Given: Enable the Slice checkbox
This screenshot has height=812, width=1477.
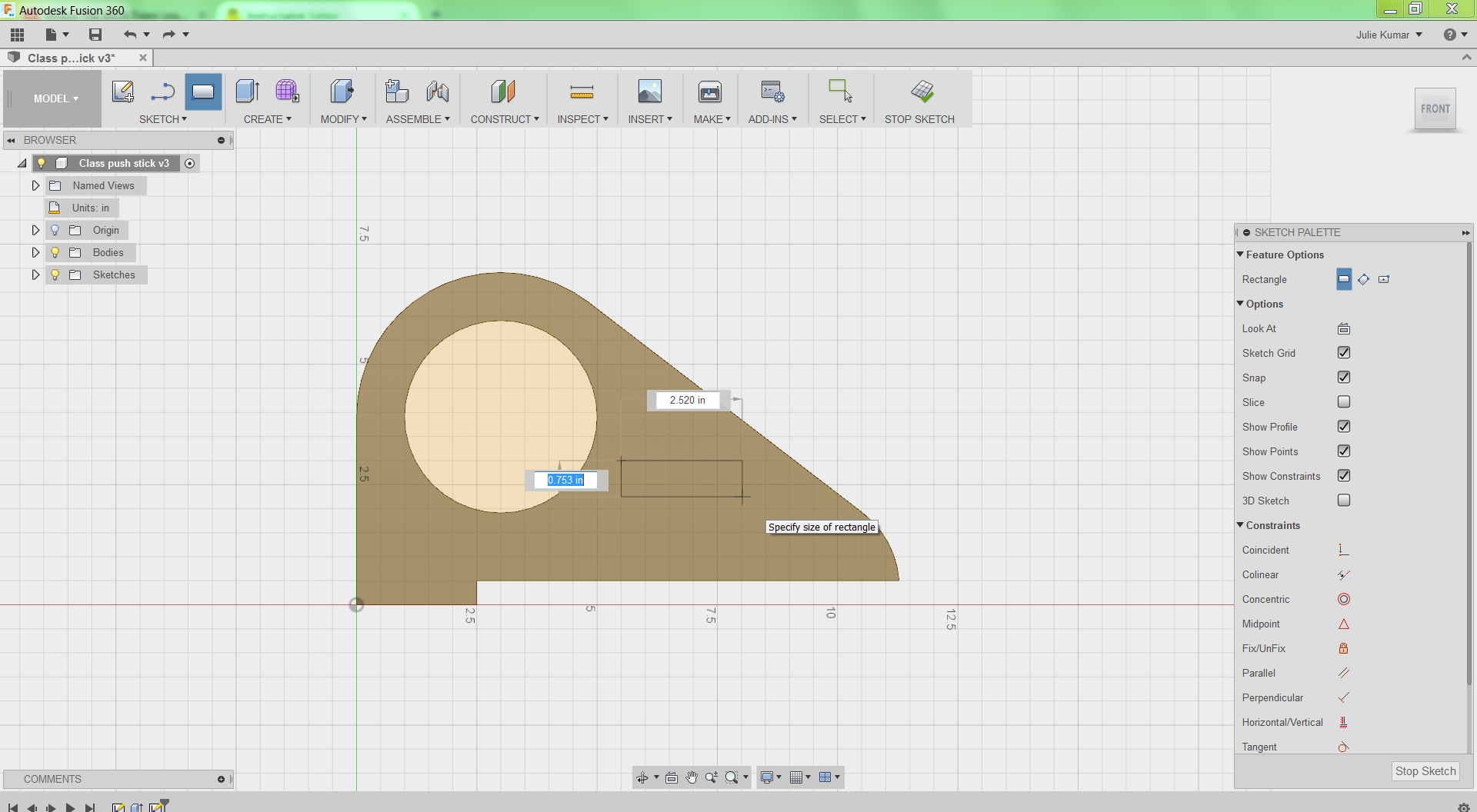Looking at the screenshot, I should pos(1343,402).
